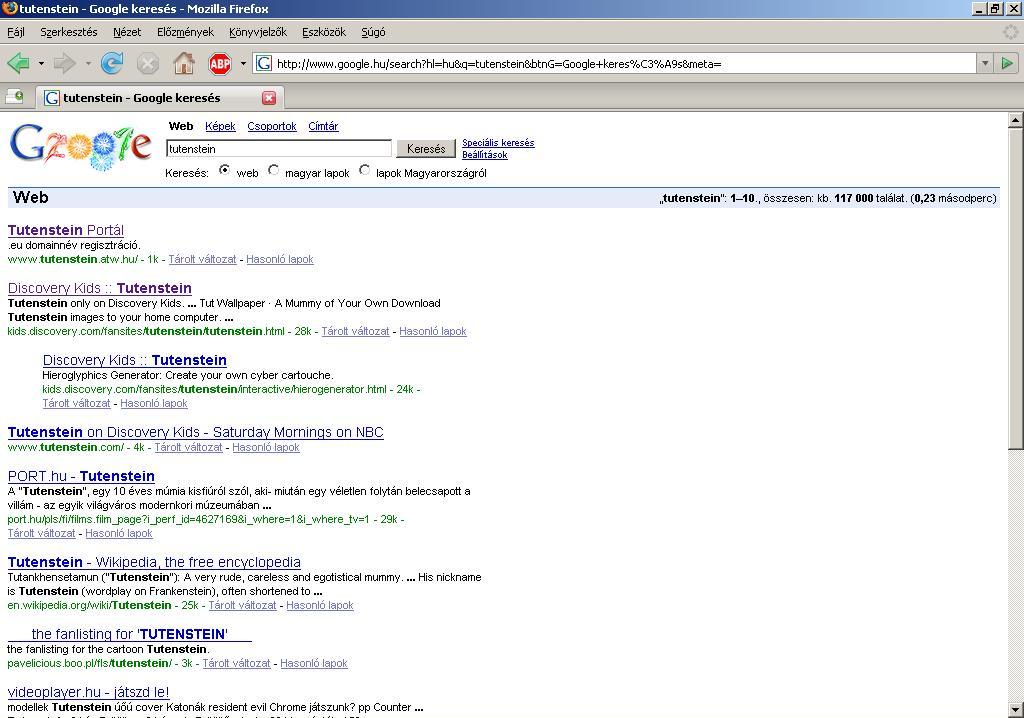Open the forward history dropdown arrow

[x=88, y=63]
